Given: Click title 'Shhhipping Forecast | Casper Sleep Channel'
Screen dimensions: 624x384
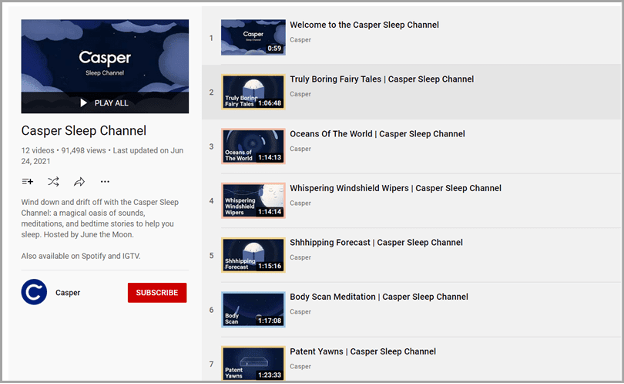Looking at the screenshot, I should tap(376, 242).
